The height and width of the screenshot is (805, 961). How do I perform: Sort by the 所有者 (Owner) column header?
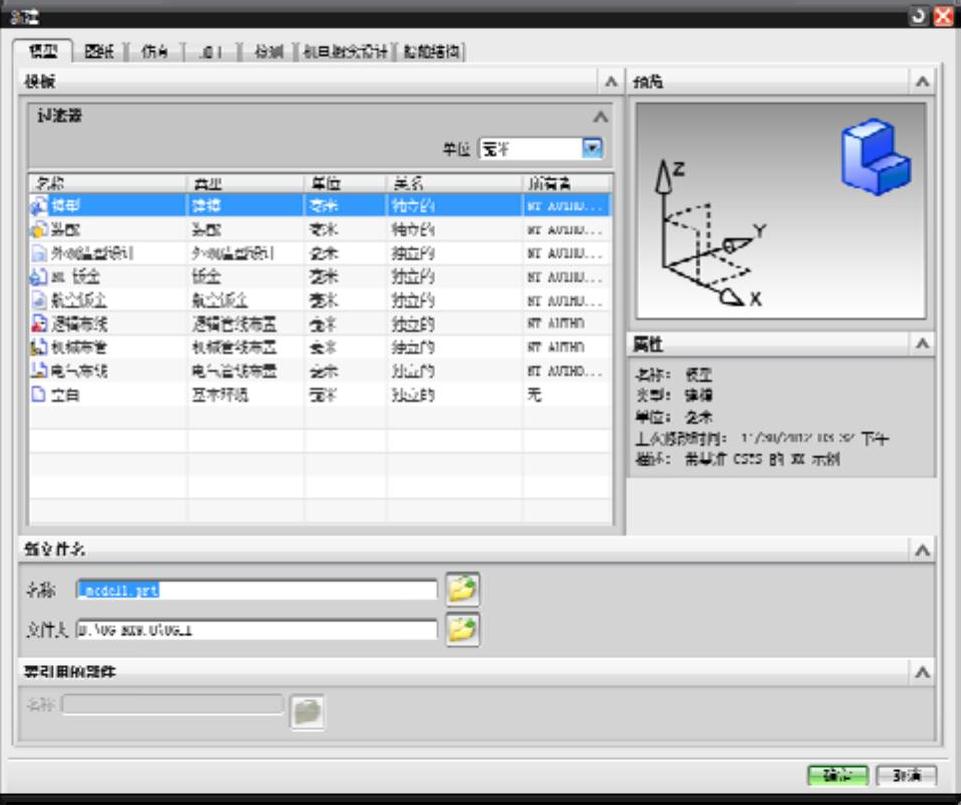click(567, 183)
